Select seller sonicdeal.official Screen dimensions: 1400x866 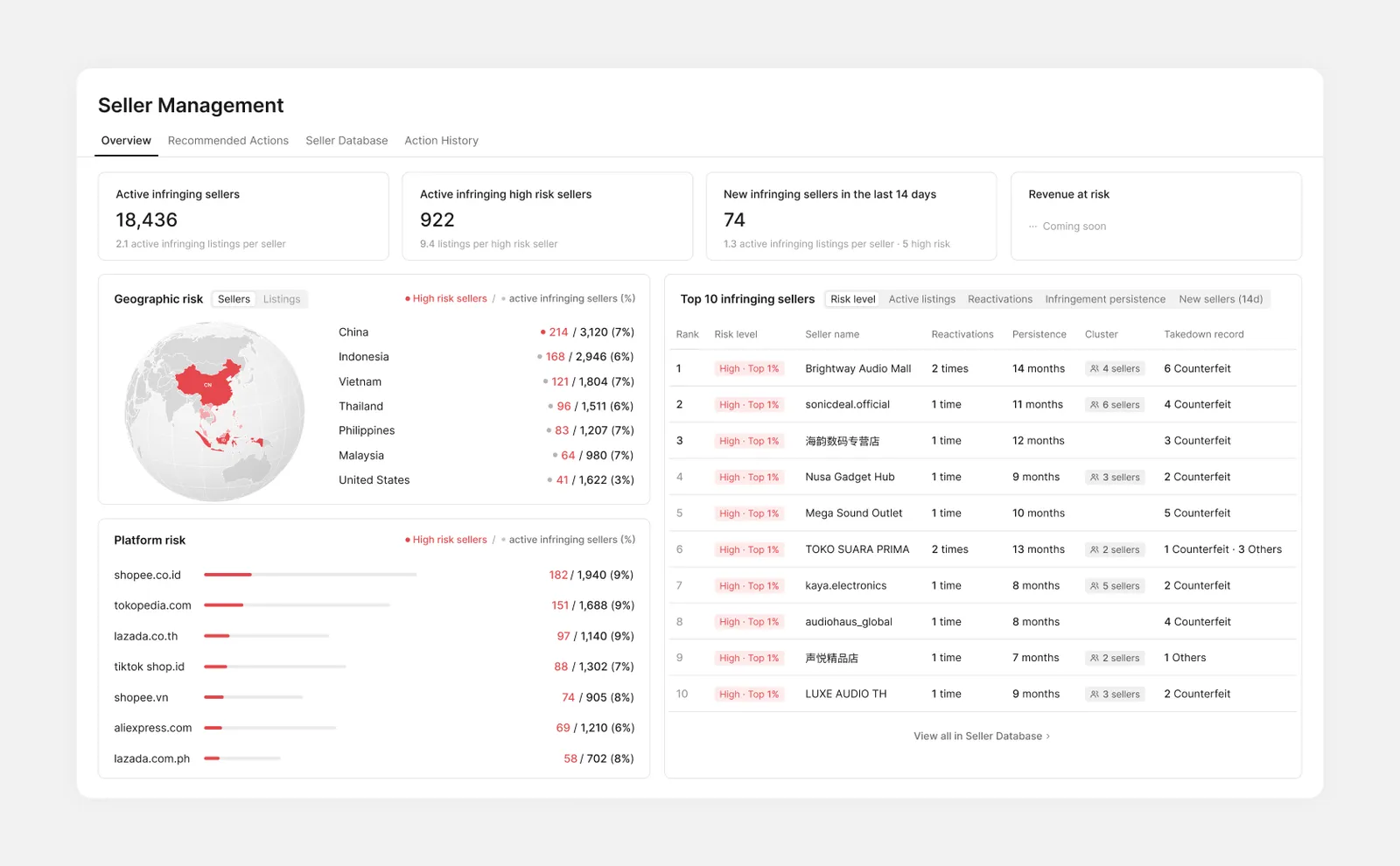[847, 405]
